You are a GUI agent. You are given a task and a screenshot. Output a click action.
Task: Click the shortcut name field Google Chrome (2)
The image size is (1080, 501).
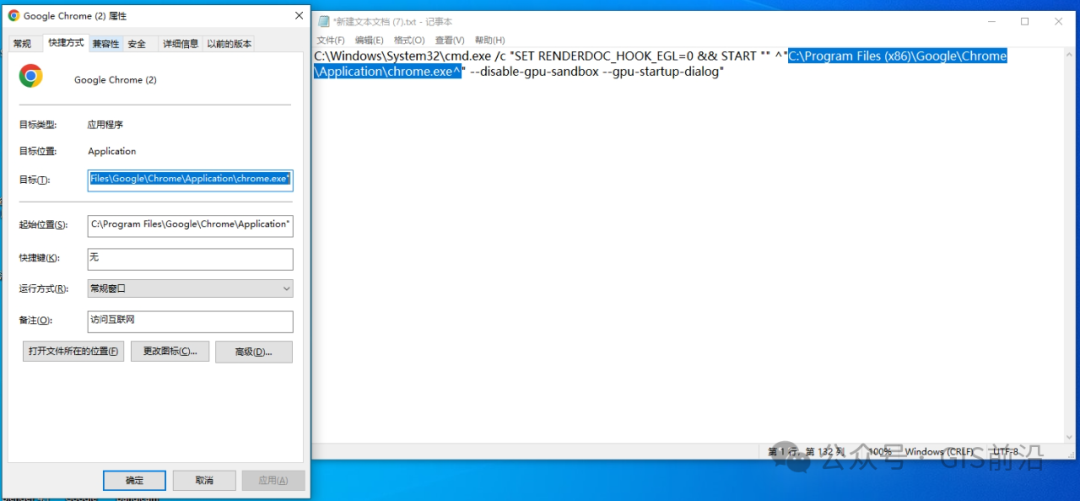[x=116, y=80]
